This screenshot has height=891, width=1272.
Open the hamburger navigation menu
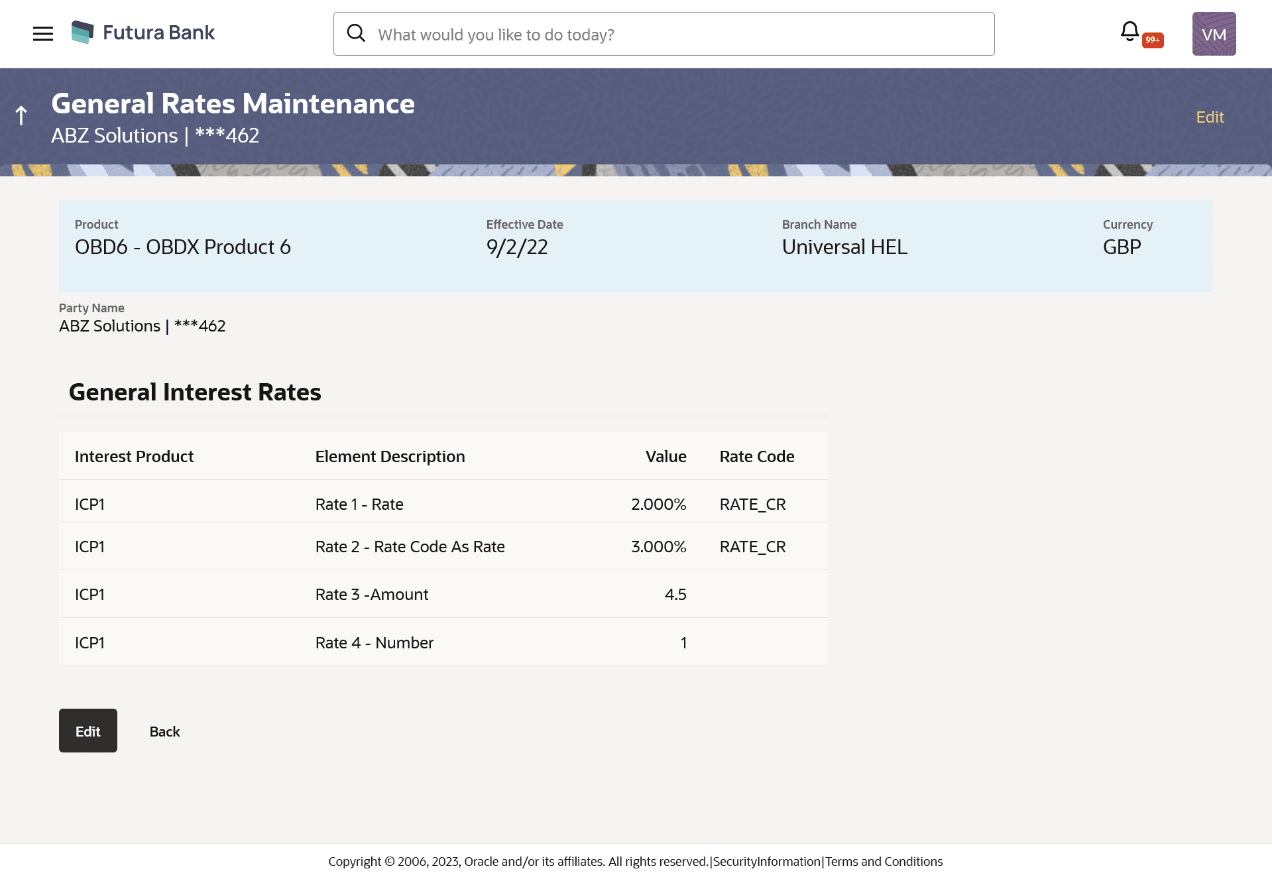point(43,34)
